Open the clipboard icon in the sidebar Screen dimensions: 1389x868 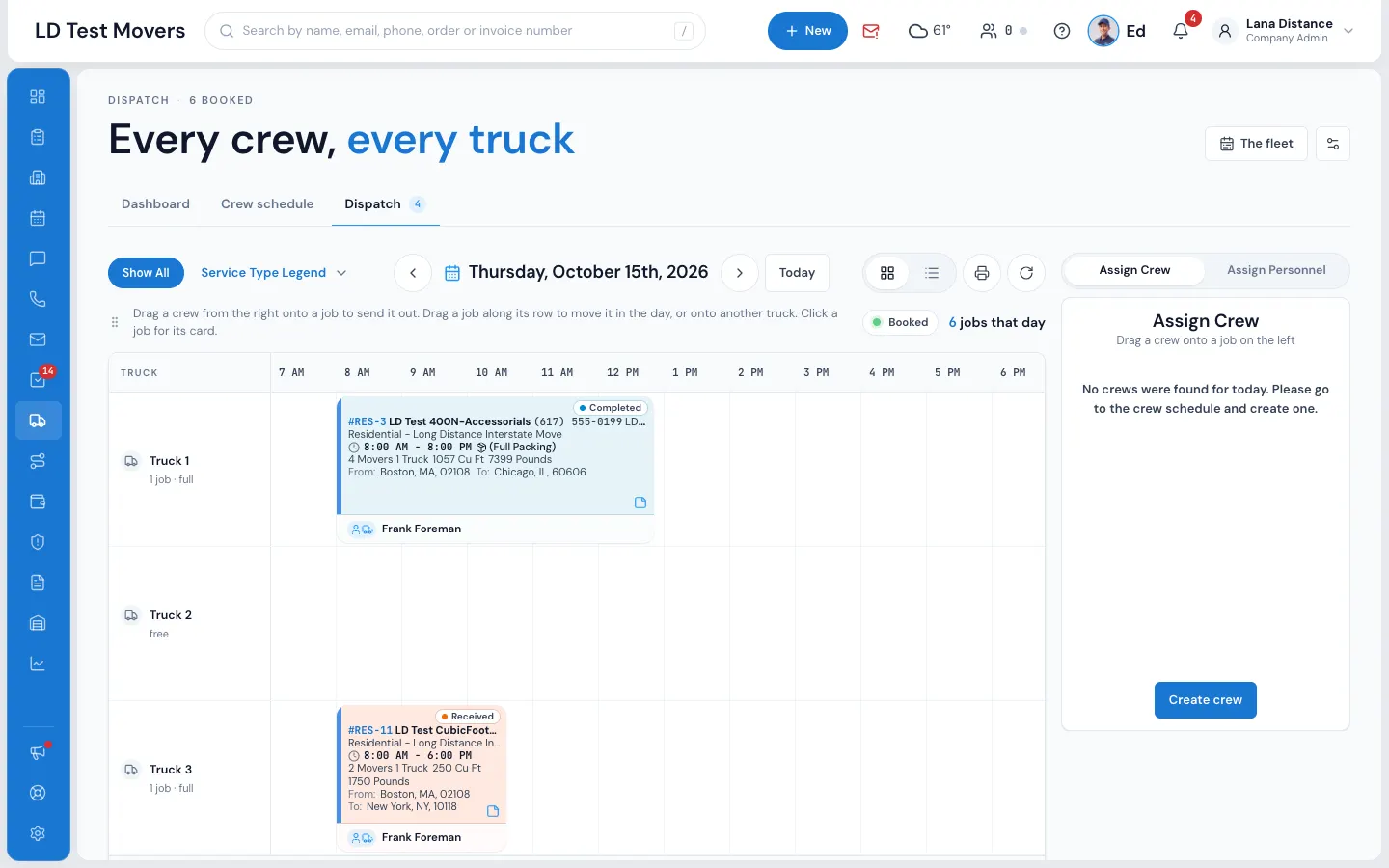click(x=38, y=137)
